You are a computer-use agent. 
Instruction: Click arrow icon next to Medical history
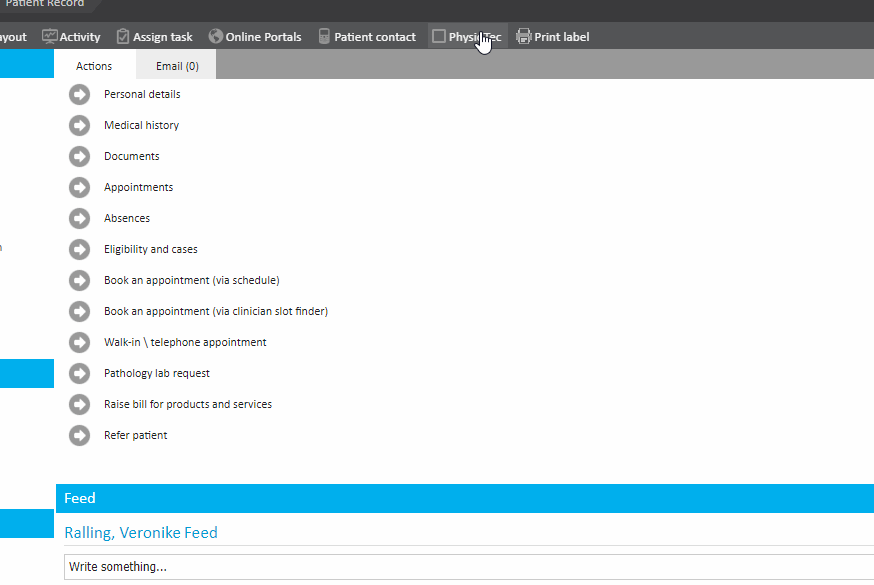(80, 125)
